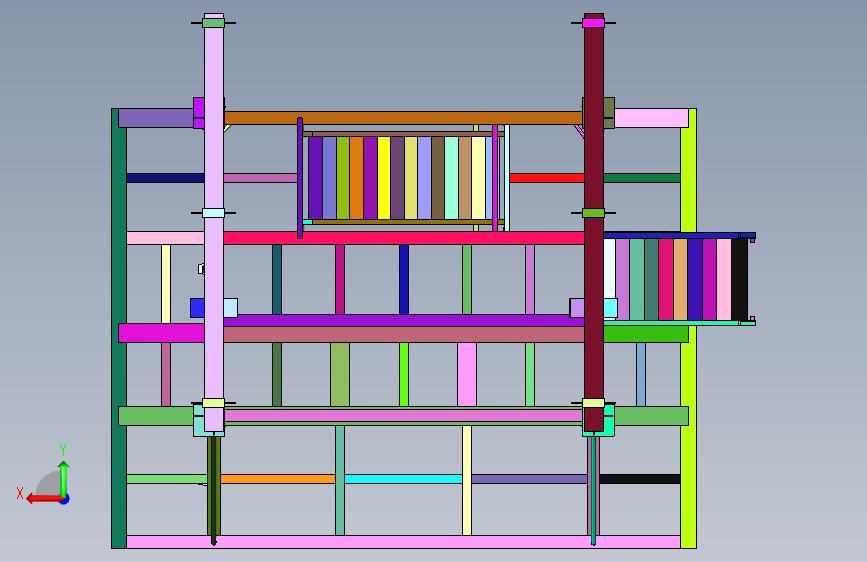
Task: Pick the dusty rose beam below purple beam
Action: (x=404, y=334)
